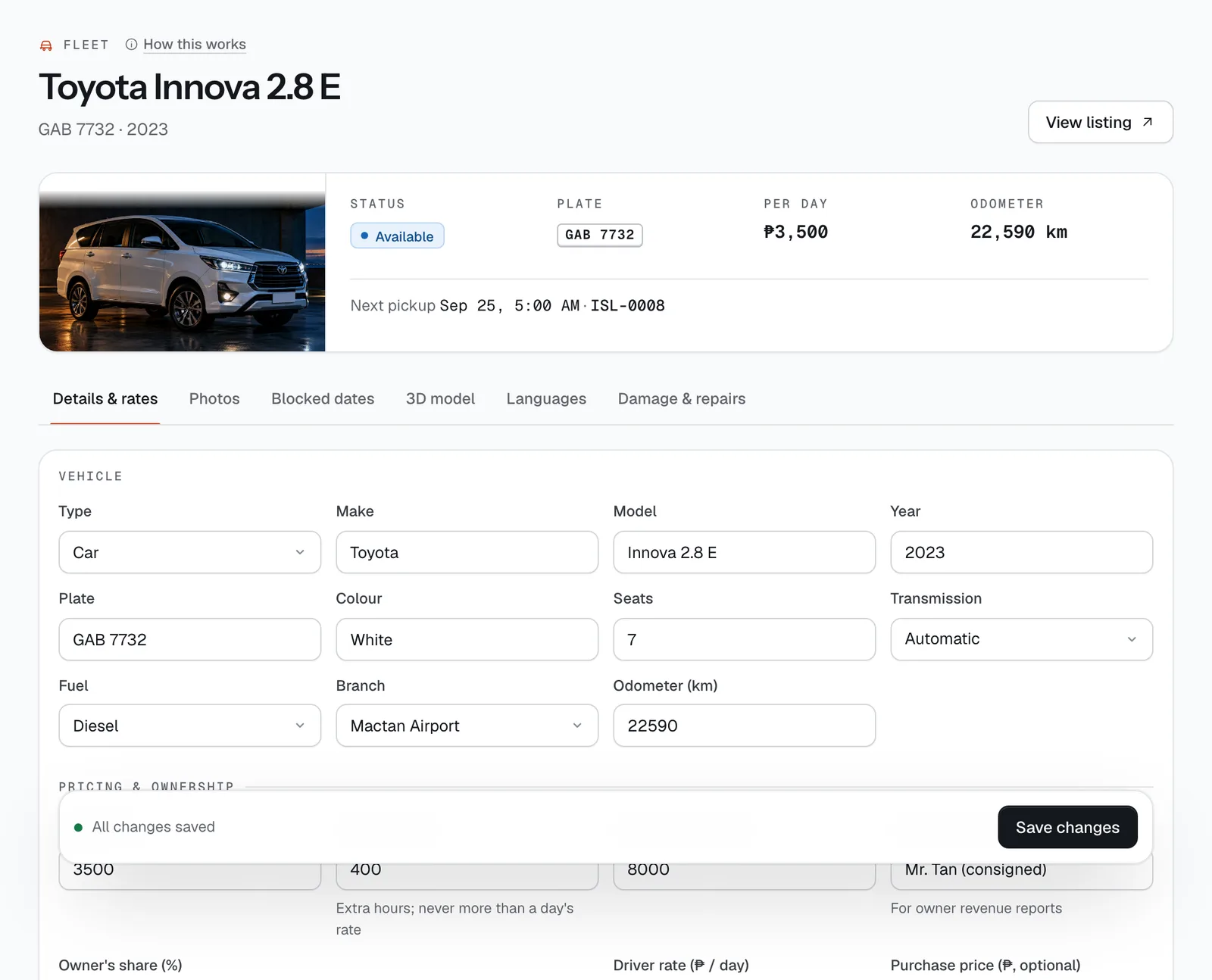The height and width of the screenshot is (980, 1212).
Task: Open the Transmission dropdown set to Automatic
Action: point(1022,639)
